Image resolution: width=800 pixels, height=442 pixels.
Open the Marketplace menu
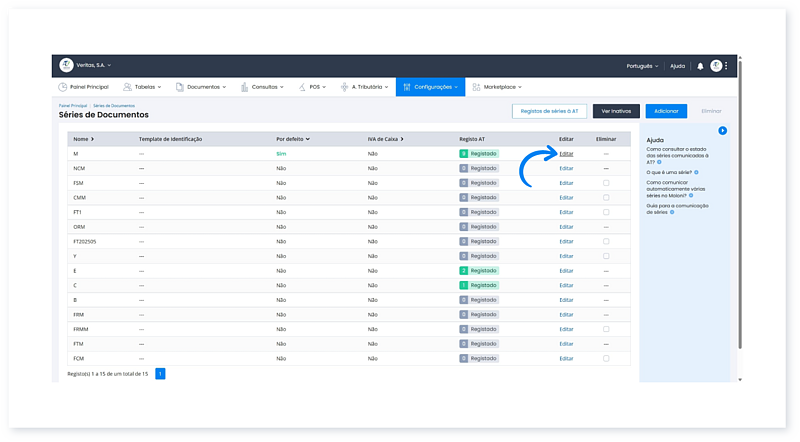(503, 87)
